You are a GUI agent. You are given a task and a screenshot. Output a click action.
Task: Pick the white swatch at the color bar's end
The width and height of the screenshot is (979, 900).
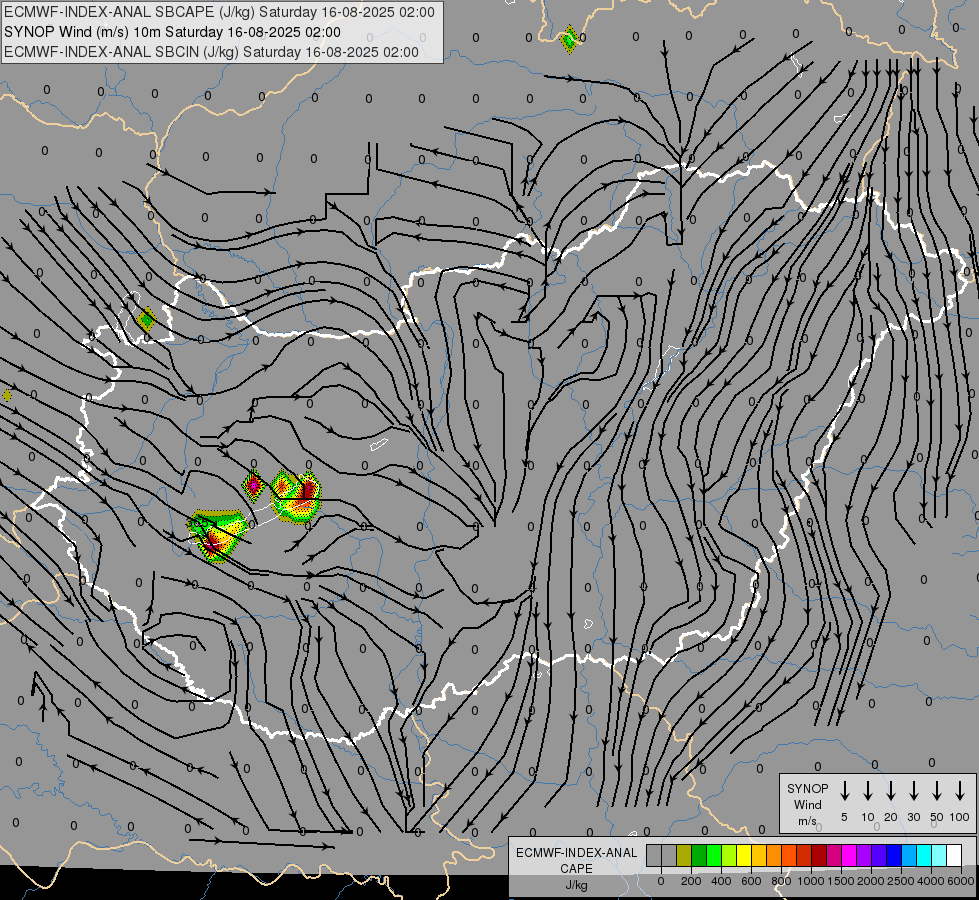pos(955,856)
